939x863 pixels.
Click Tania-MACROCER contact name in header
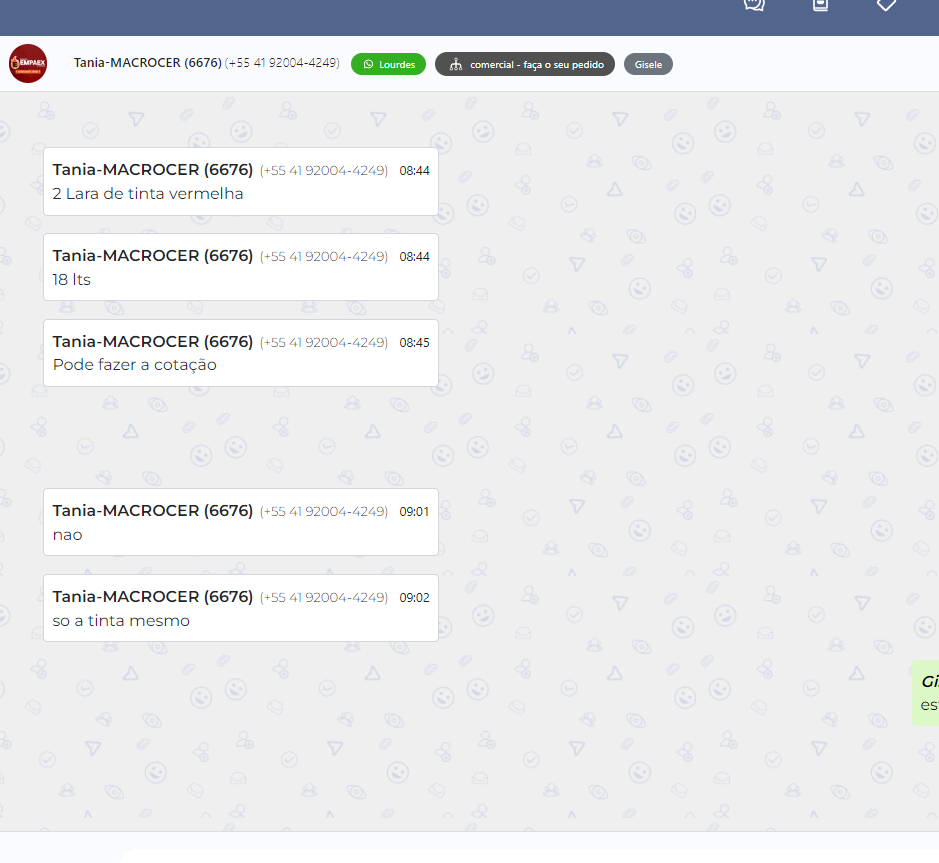147,63
